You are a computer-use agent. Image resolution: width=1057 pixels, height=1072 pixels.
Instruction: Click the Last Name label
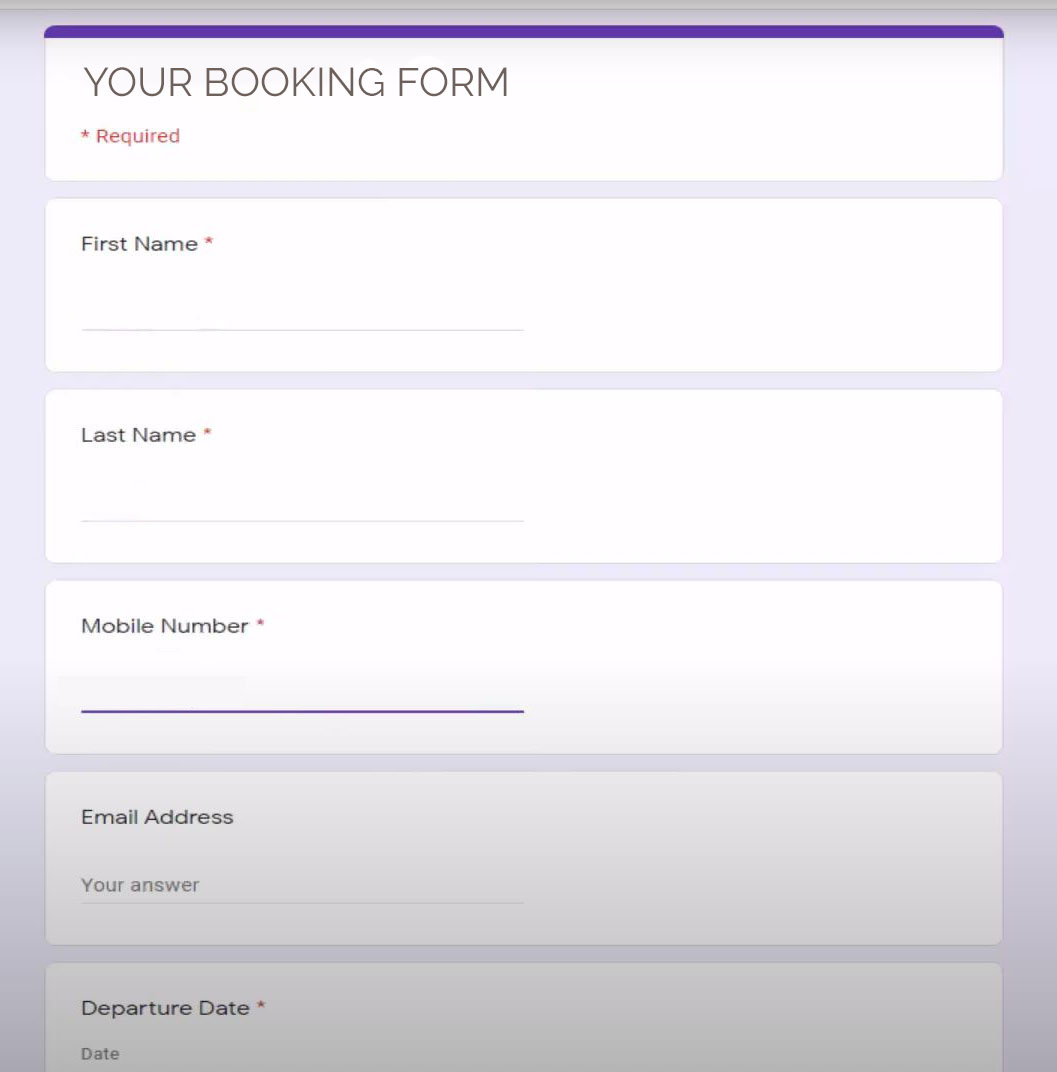point(139,434)
